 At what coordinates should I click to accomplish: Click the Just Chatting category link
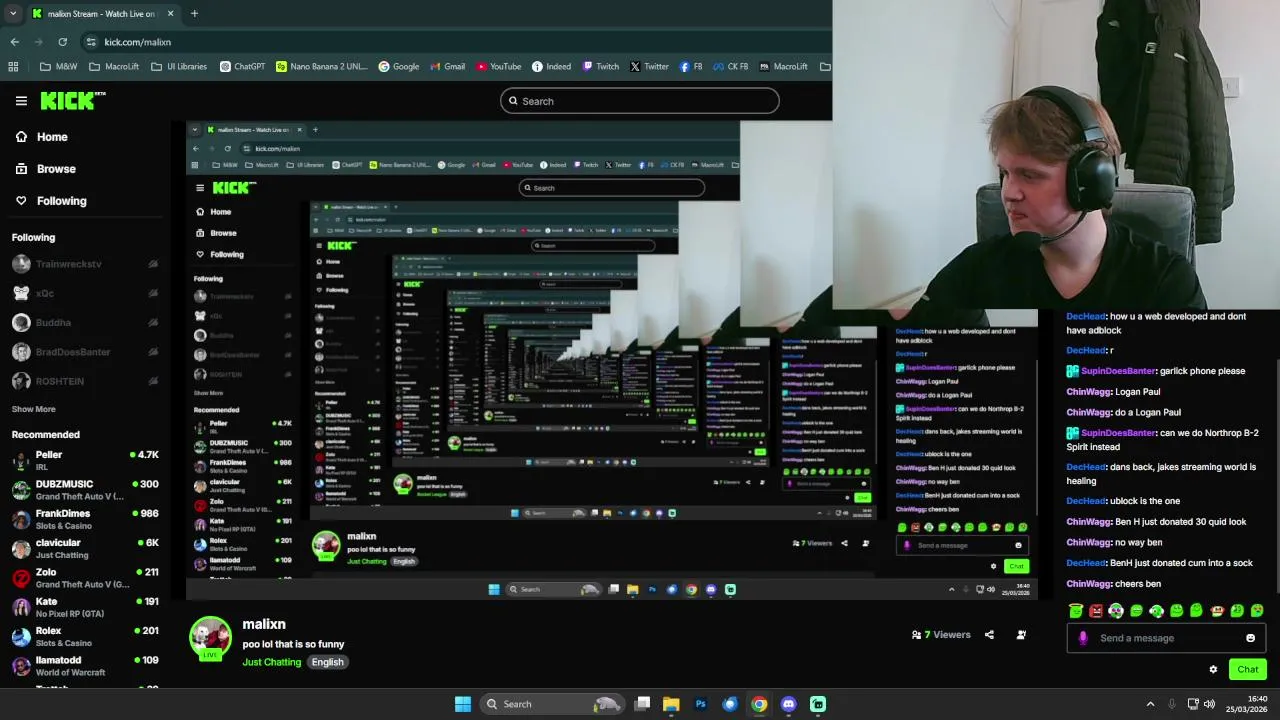click(271, 662)
